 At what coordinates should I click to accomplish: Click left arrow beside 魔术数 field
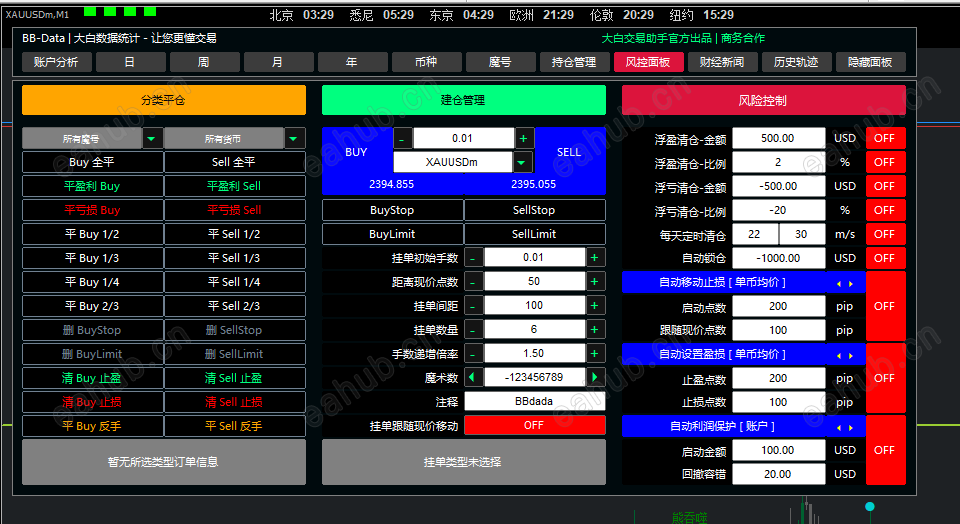pos(473,377)
